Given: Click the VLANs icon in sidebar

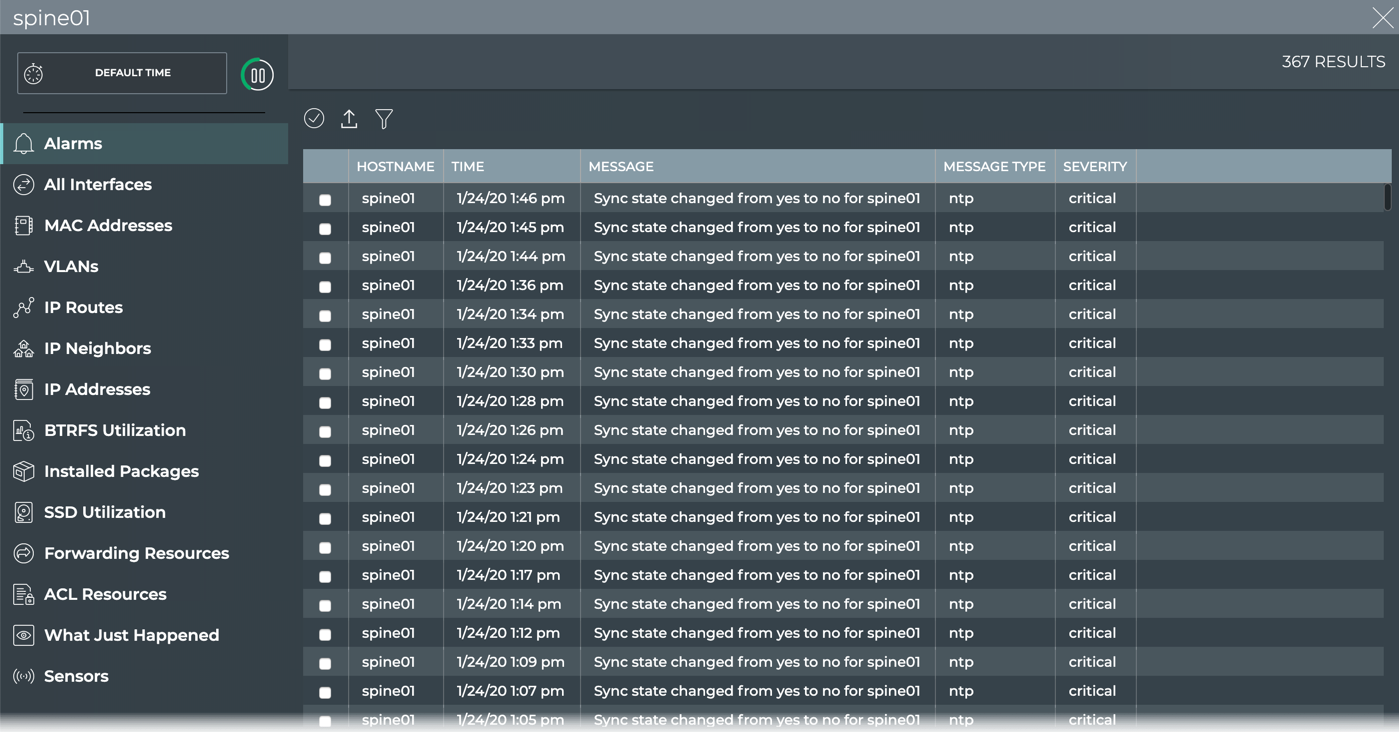Looking at the screenshot, I should [x=24, y=267].
